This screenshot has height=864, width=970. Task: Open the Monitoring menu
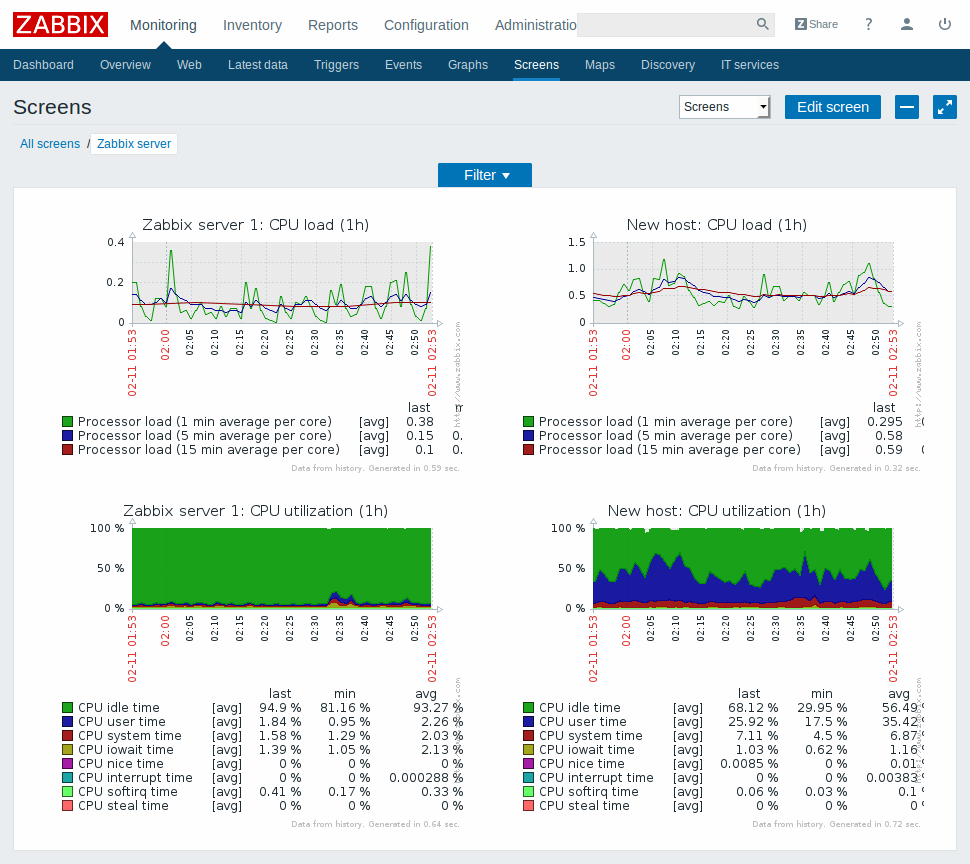(x=163, y=25)
